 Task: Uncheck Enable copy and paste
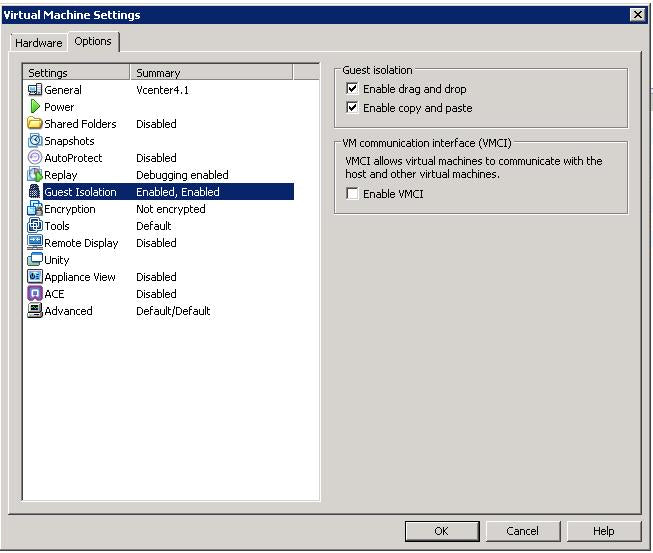[x=352, y=108]
